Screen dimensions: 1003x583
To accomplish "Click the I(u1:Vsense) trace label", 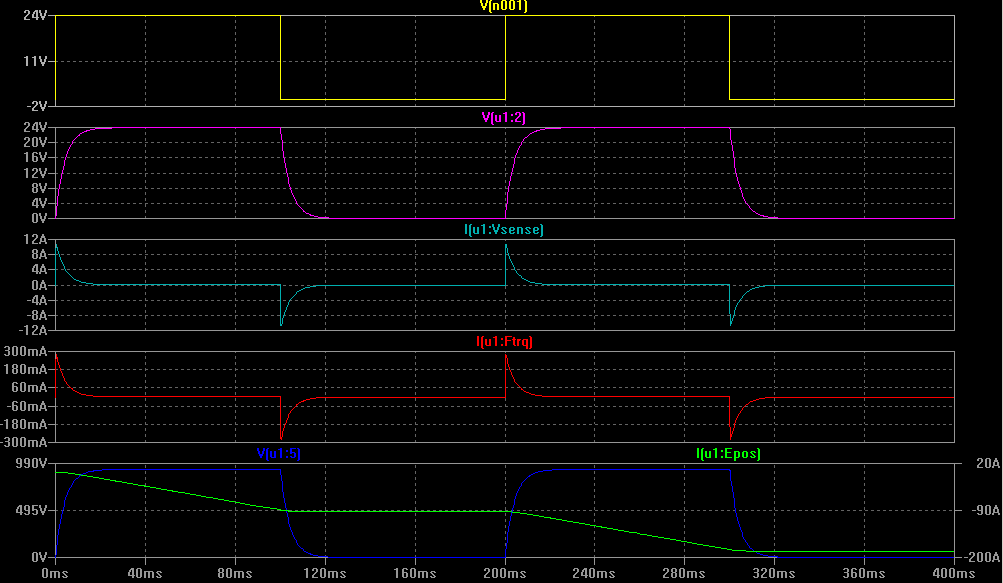I will pyautogui.click(x=504, y=230).
